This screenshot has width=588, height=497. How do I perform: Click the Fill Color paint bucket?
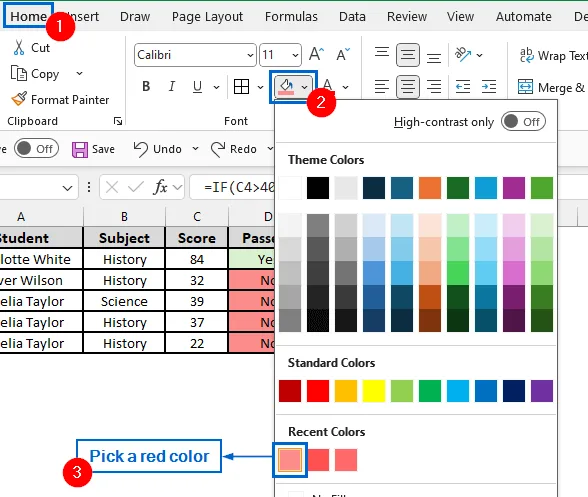286,87
